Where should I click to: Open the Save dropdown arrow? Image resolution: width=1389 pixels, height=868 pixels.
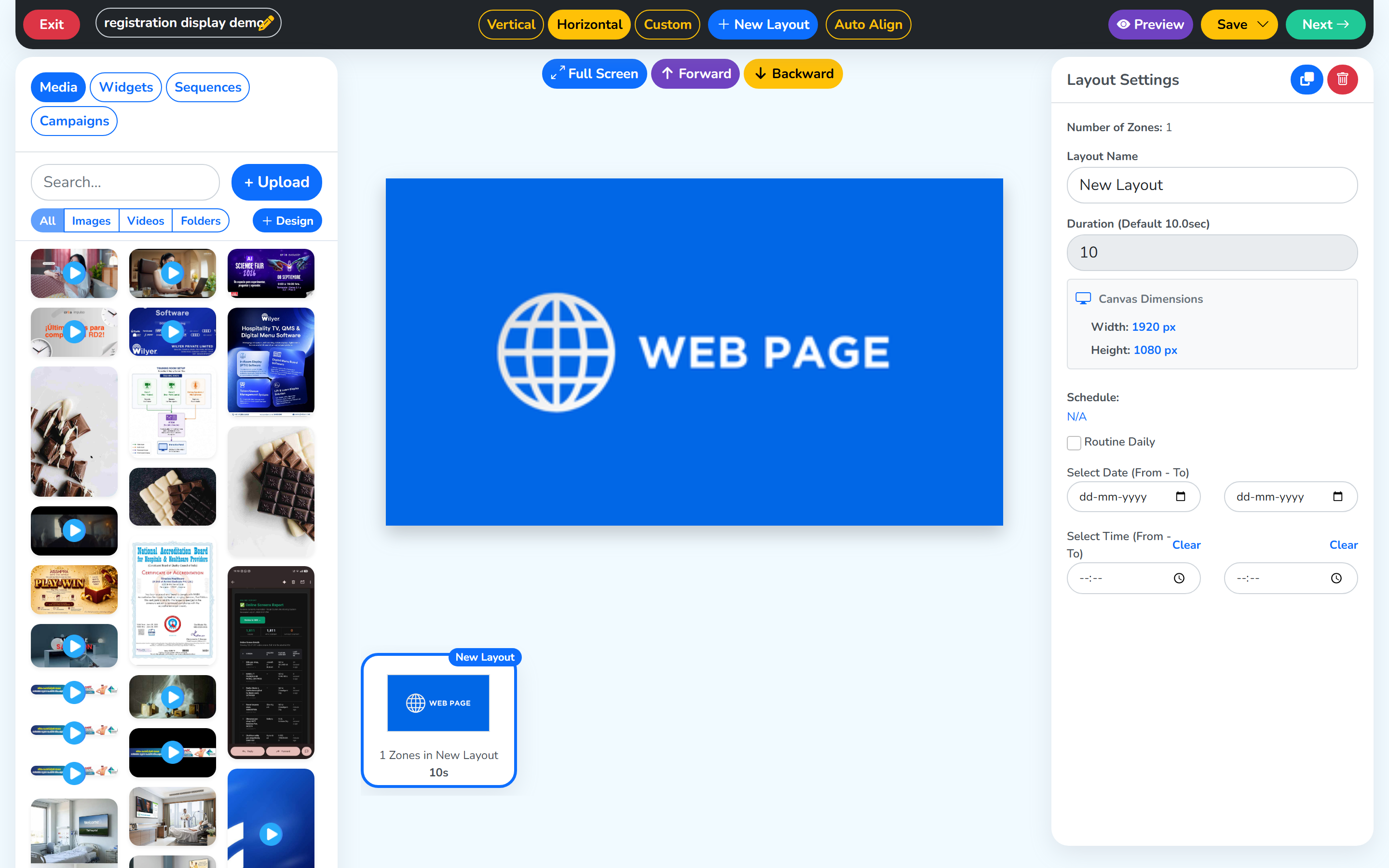coord(1263,24)
